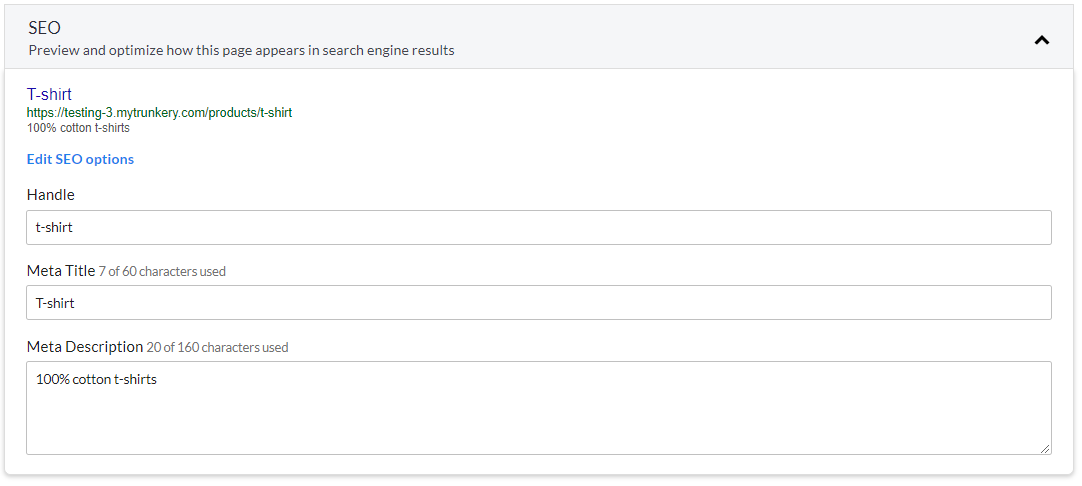Click inside the Meta Description text area
The height and width of the screenshot is (486, 1082).
point(539,408)
